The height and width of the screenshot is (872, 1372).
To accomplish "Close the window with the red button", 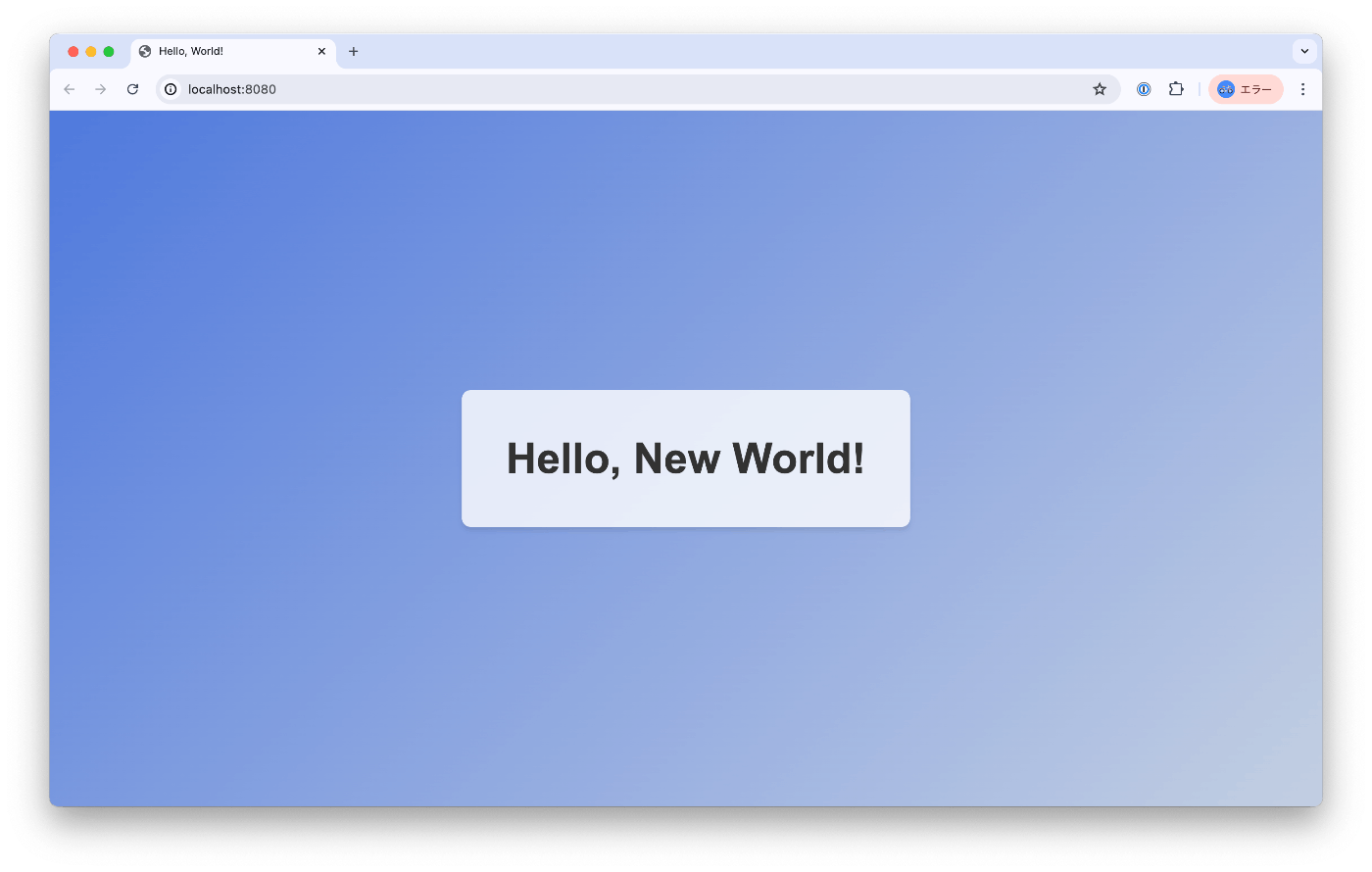I will 73,51.
